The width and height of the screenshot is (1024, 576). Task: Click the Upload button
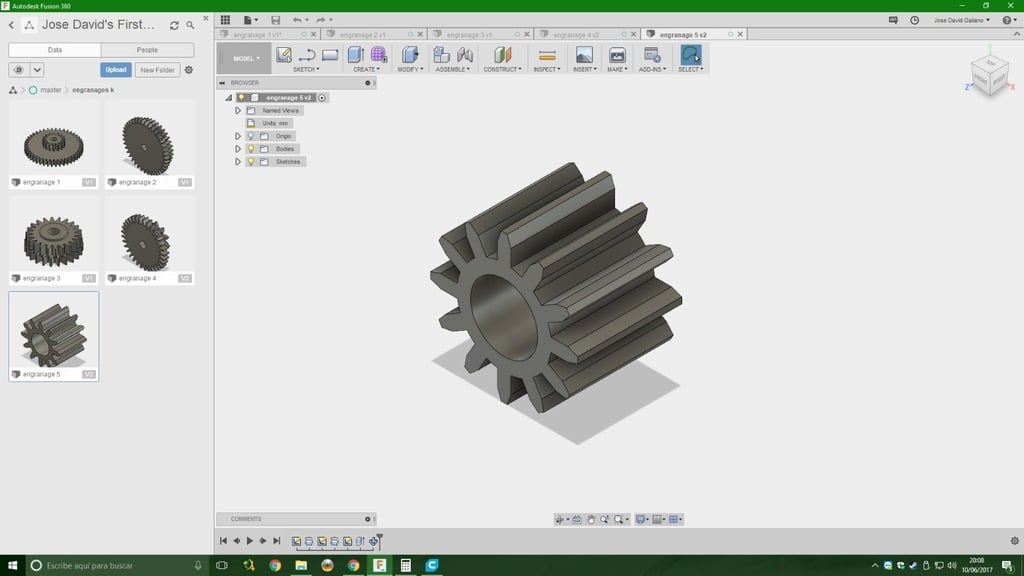(x=116, y=70)
